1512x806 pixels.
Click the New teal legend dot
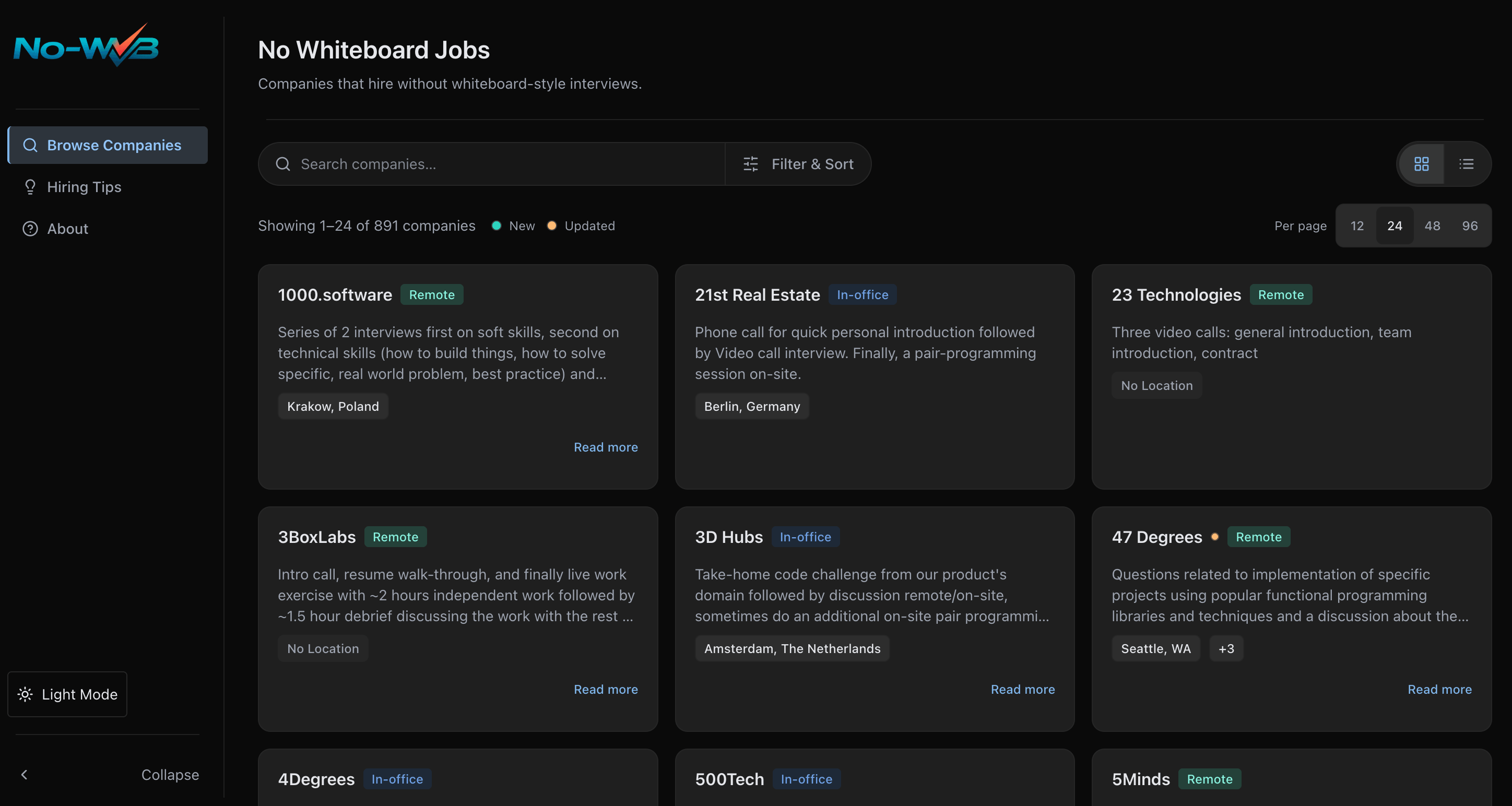point(496,226)
